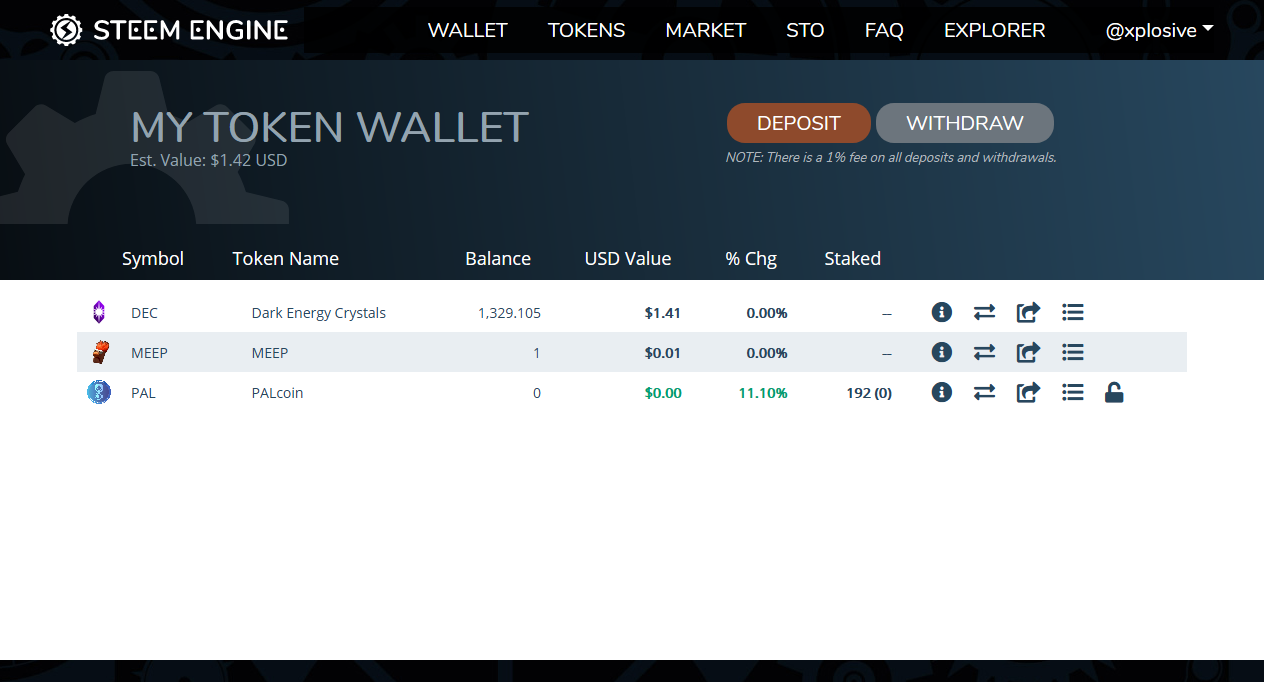Click the PALcoin token name
This screenshot has width=1264, height=682.
coord(278,392)
